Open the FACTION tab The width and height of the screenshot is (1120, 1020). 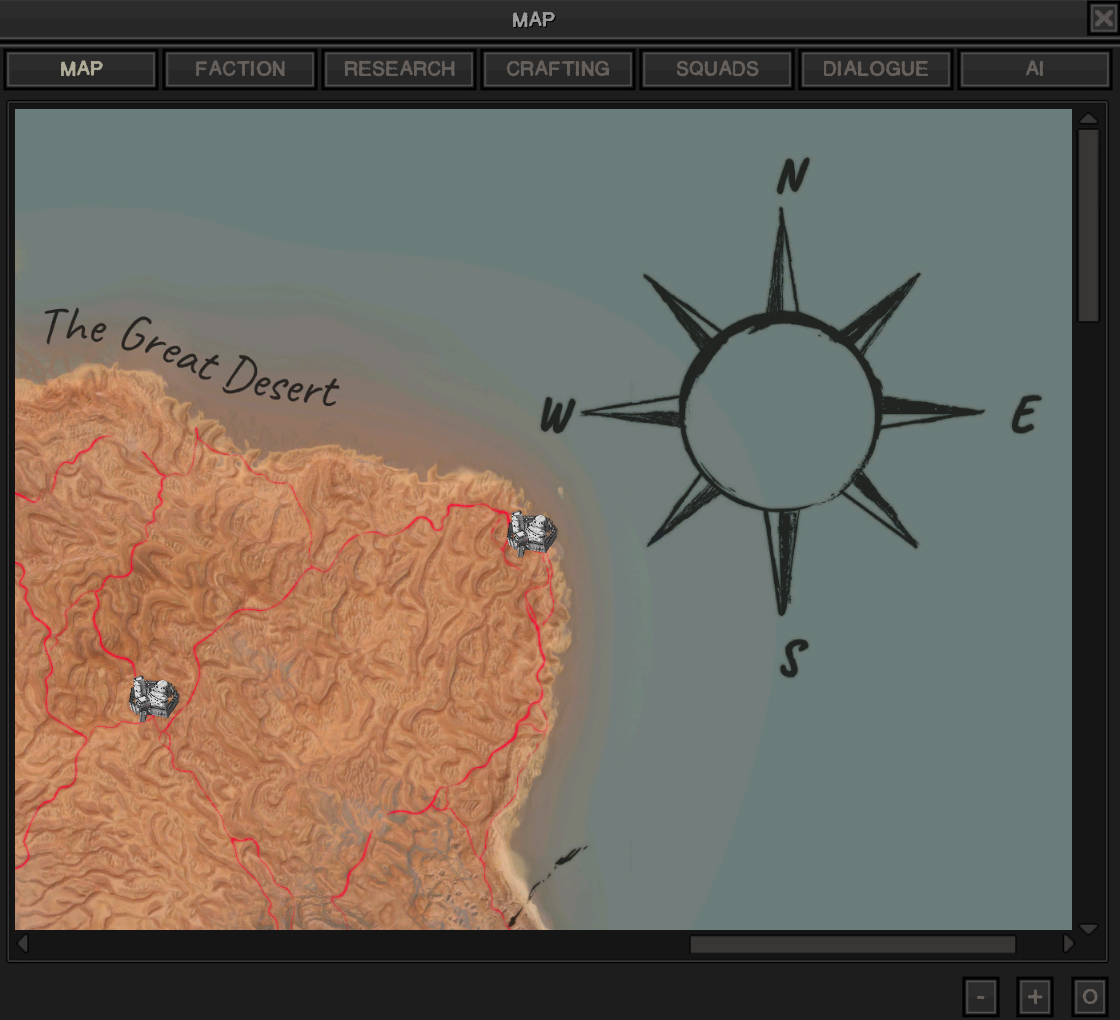point(240,69)
